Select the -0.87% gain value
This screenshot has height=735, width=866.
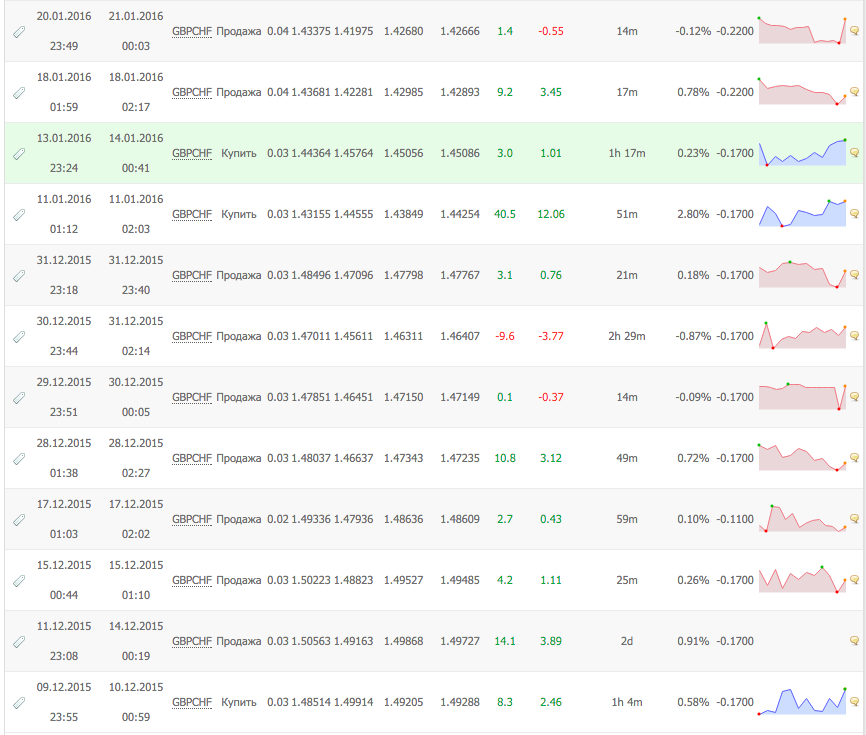[693, 336]
